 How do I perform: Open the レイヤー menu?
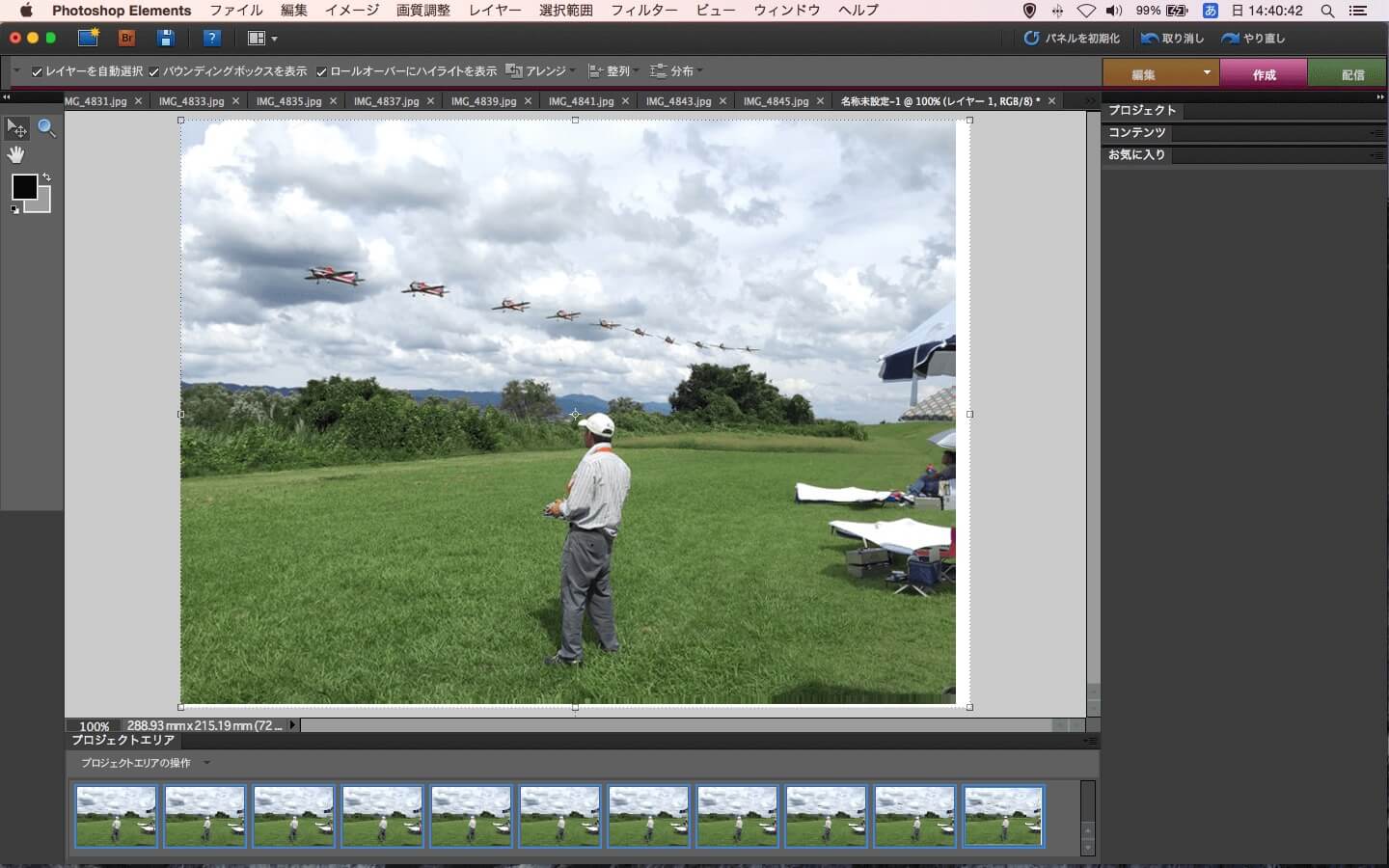pyautogui.click(x=495, y=11)
